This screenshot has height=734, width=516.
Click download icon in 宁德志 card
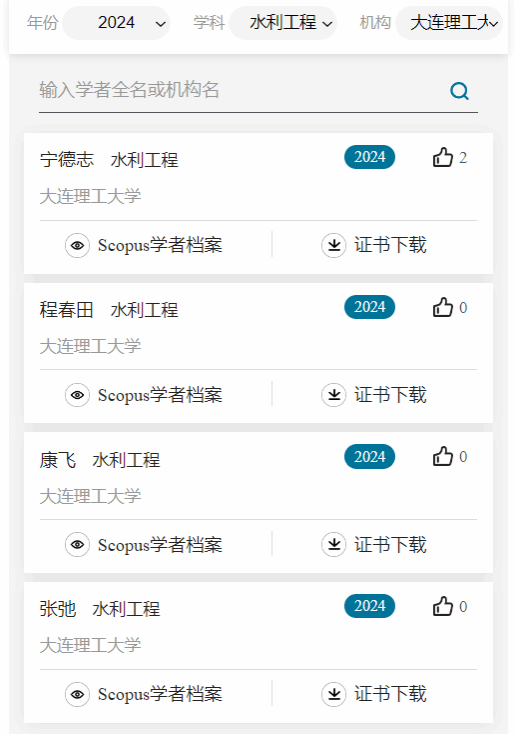pyautogui.click(x=334, y=245)
